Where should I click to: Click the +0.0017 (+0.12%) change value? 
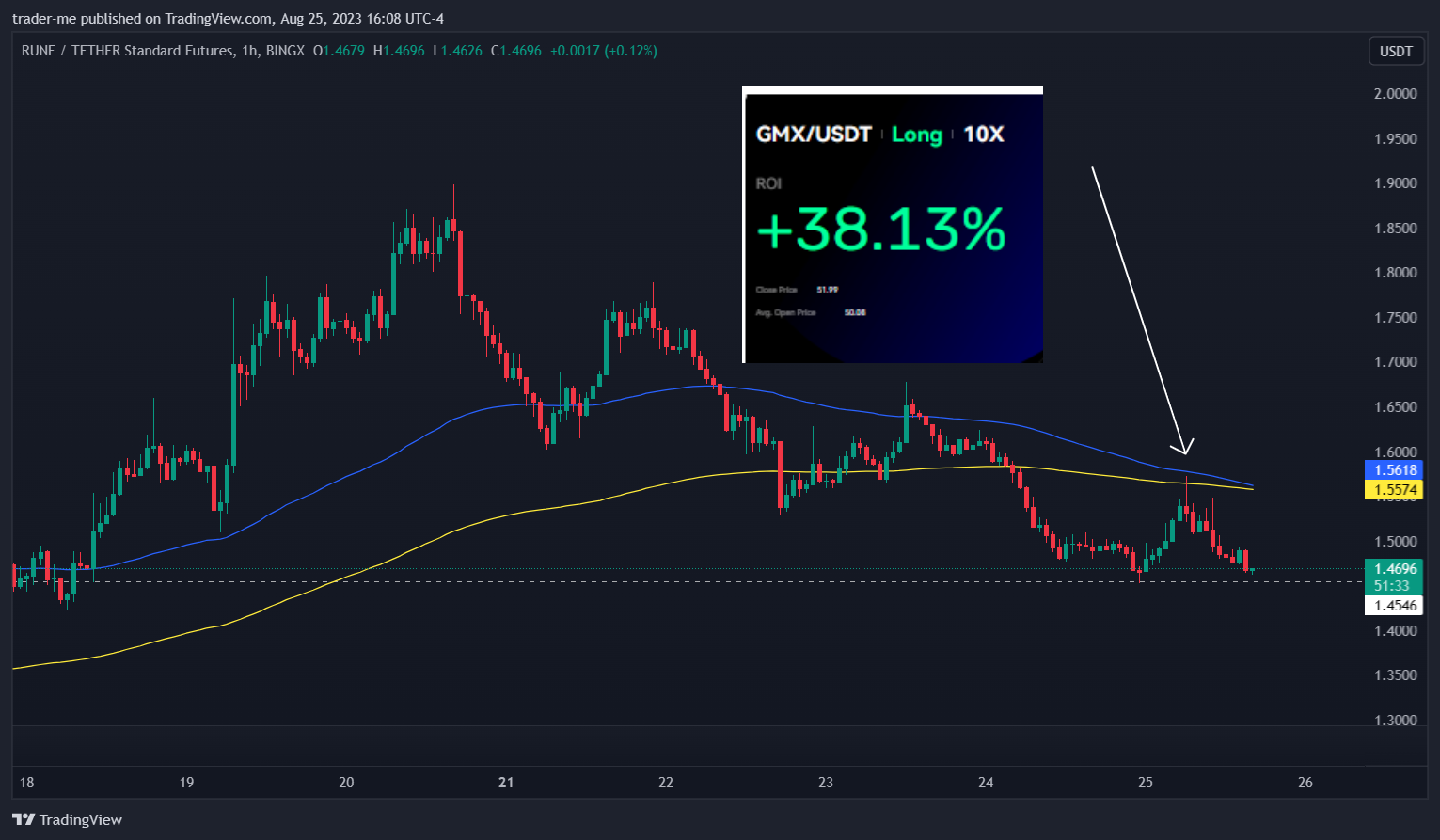point(604,51)
